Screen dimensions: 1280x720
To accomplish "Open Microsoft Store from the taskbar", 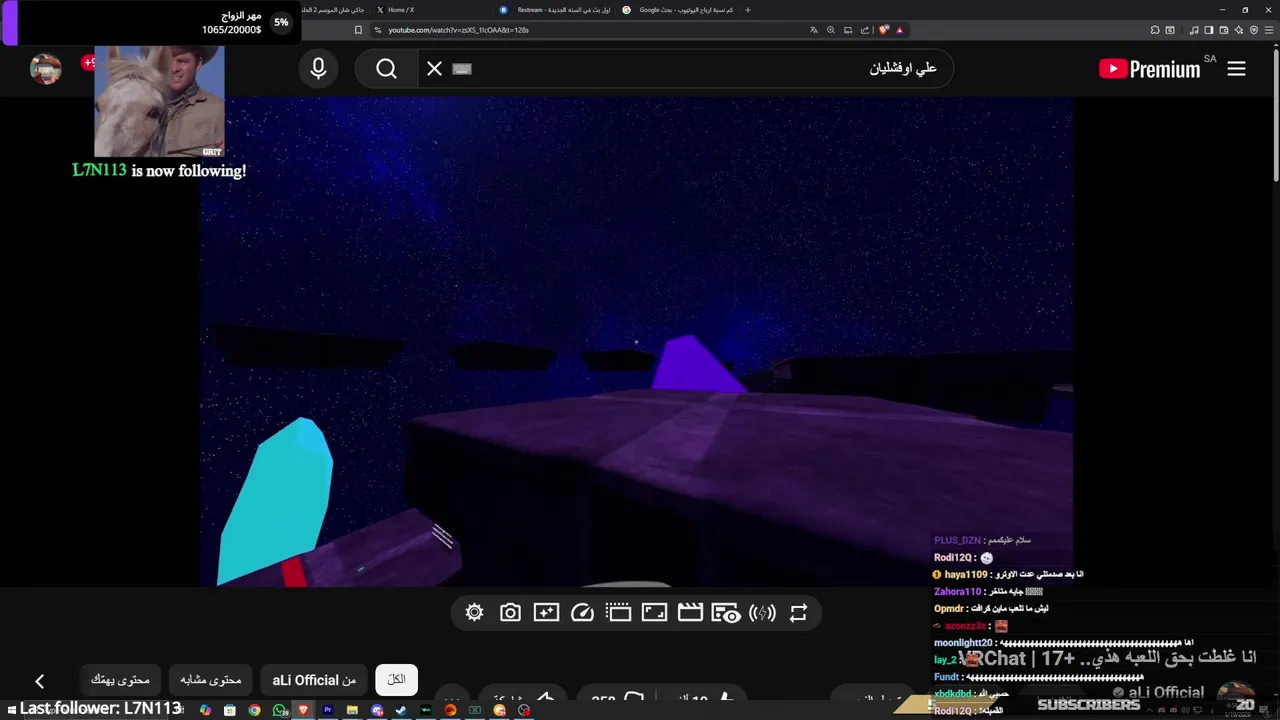I will [229, 710].
